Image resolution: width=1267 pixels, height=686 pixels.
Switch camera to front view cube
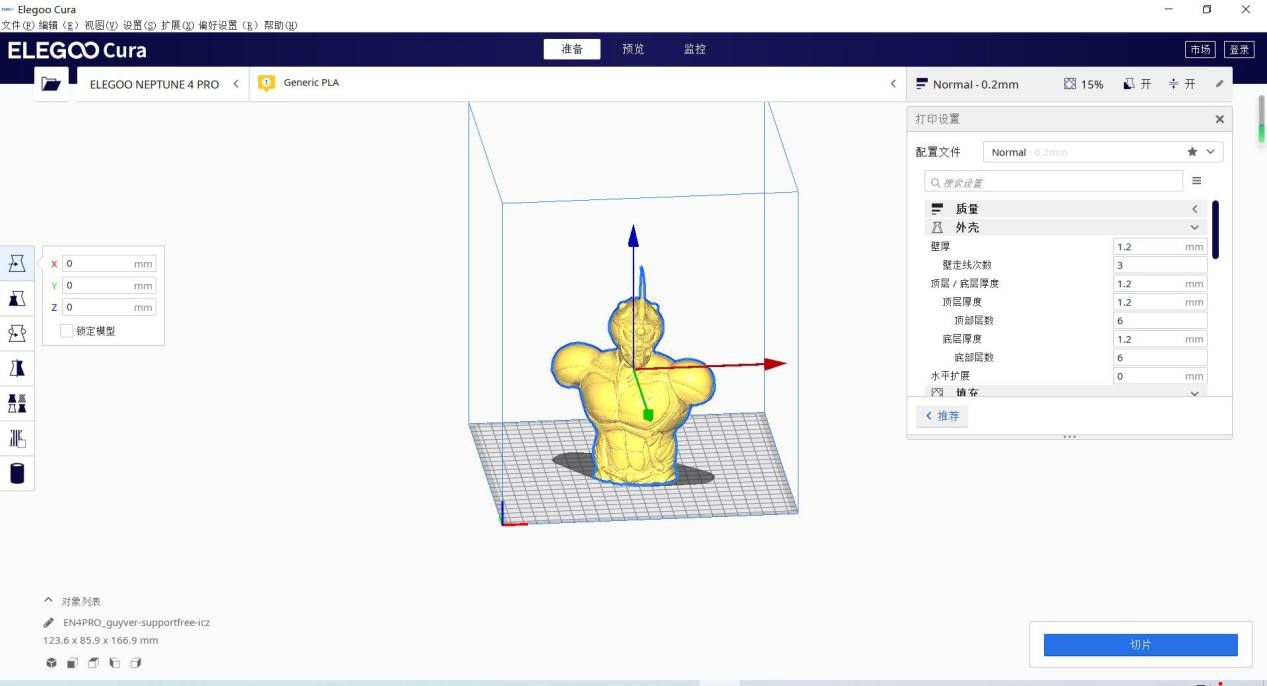pyautogui.click(x=72, y=663)
